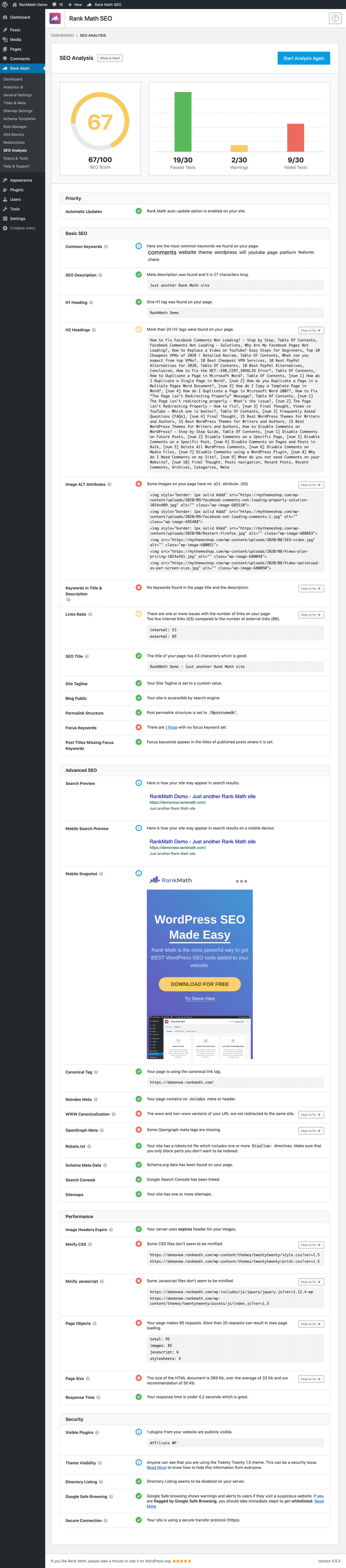Show help tooltip for Noindex Meta
The width and height of the screenshot is (346, 1568).
tap(96, 1099)
